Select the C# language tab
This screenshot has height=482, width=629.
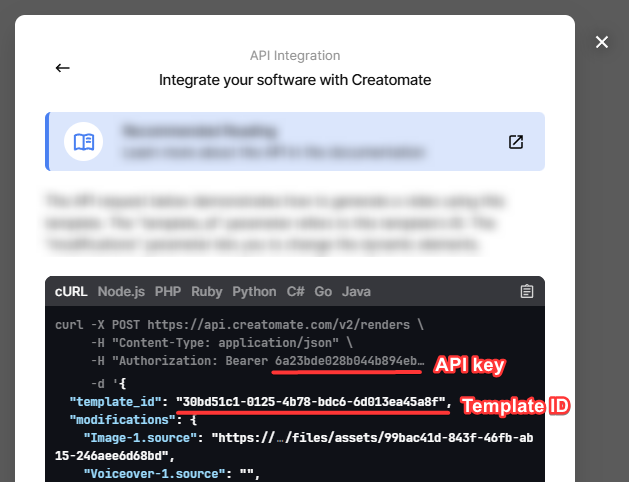(x=296, y=292)
